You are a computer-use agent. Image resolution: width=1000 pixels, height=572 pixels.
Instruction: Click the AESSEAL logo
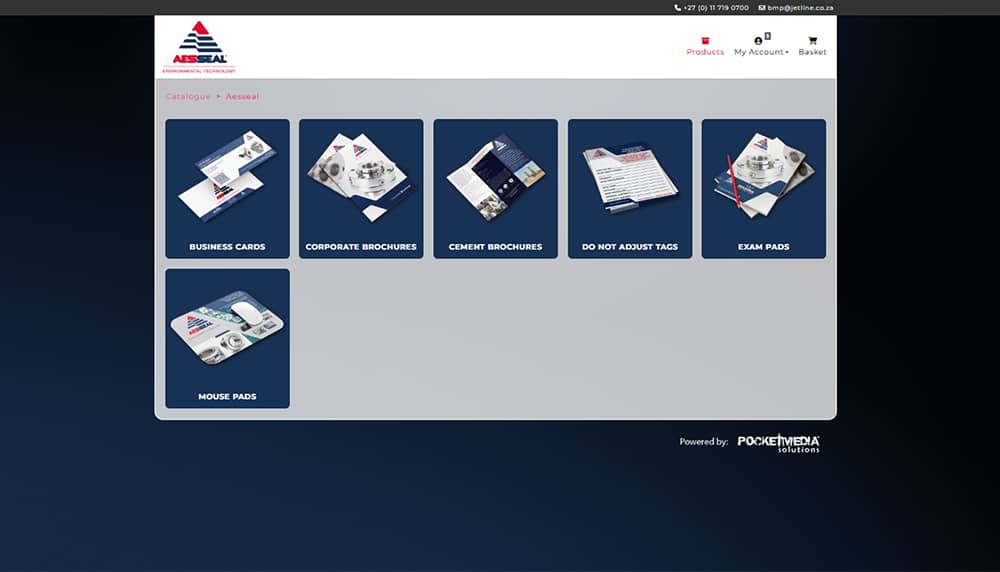(x=199, y=47)
